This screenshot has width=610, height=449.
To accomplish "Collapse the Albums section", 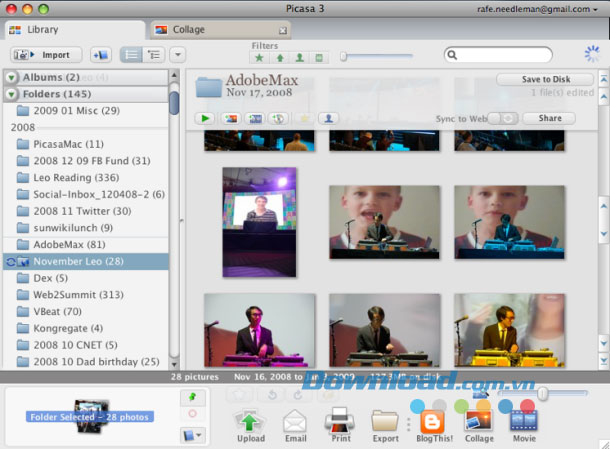I will point(10,77).
